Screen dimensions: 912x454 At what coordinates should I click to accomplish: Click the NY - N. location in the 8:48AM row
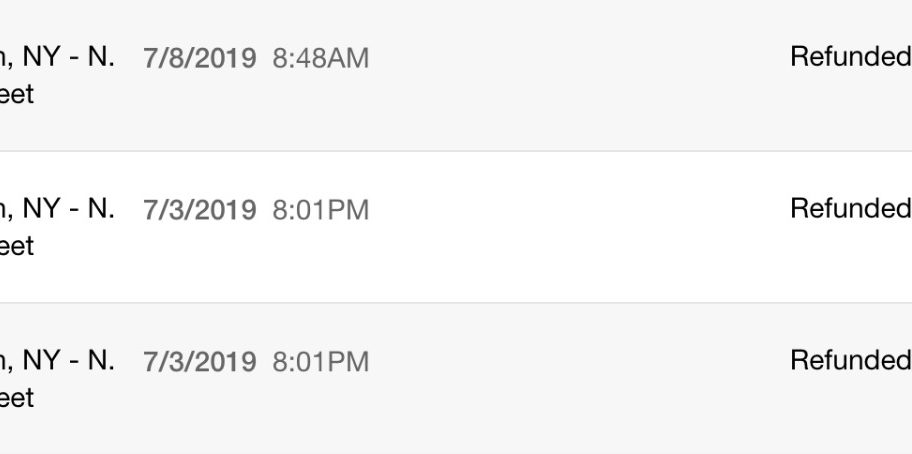click(68, 57)
